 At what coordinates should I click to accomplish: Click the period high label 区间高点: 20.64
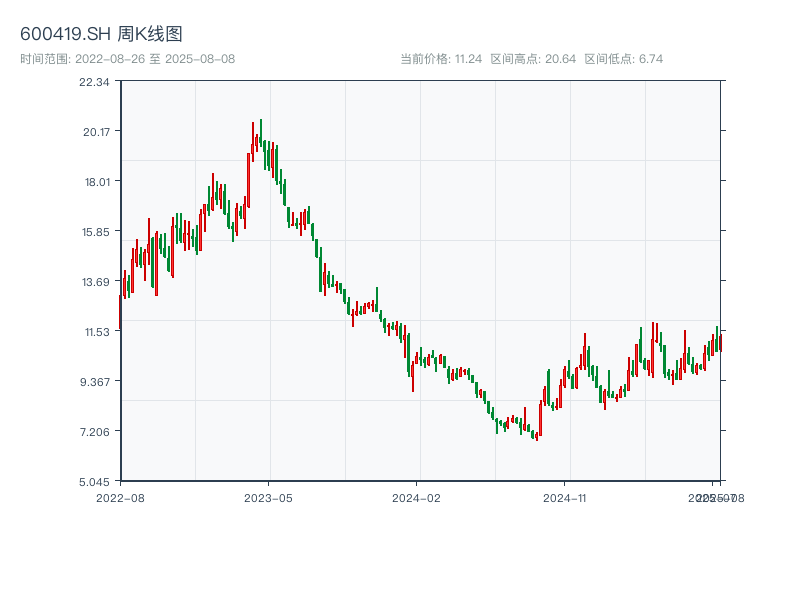click(533, 59)
